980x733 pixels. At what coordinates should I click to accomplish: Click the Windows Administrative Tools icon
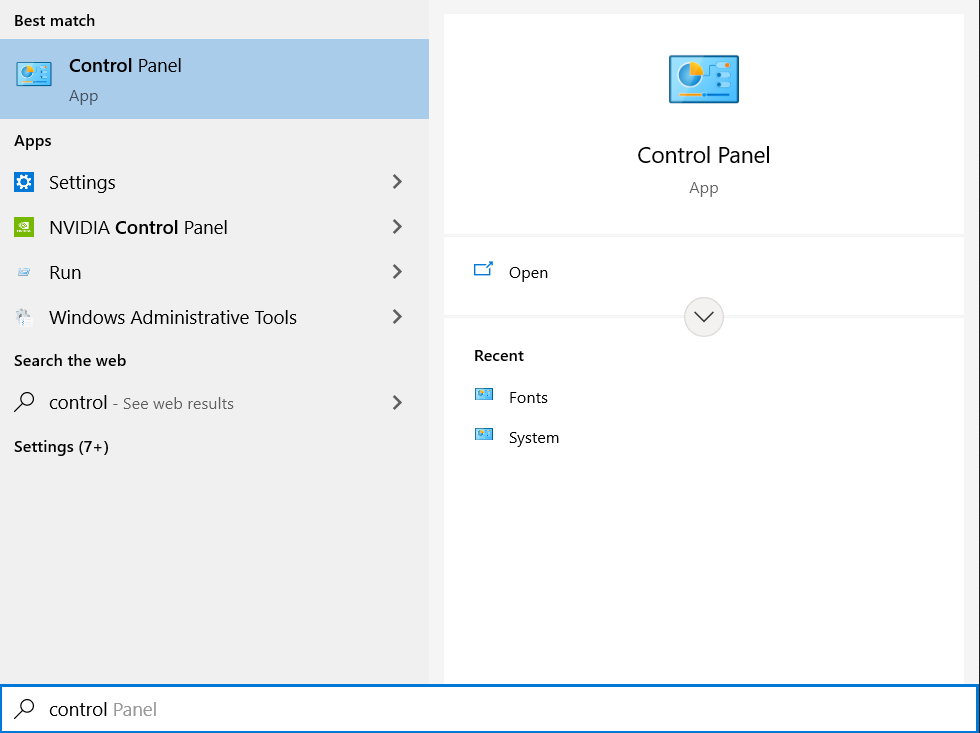(24, 317)
